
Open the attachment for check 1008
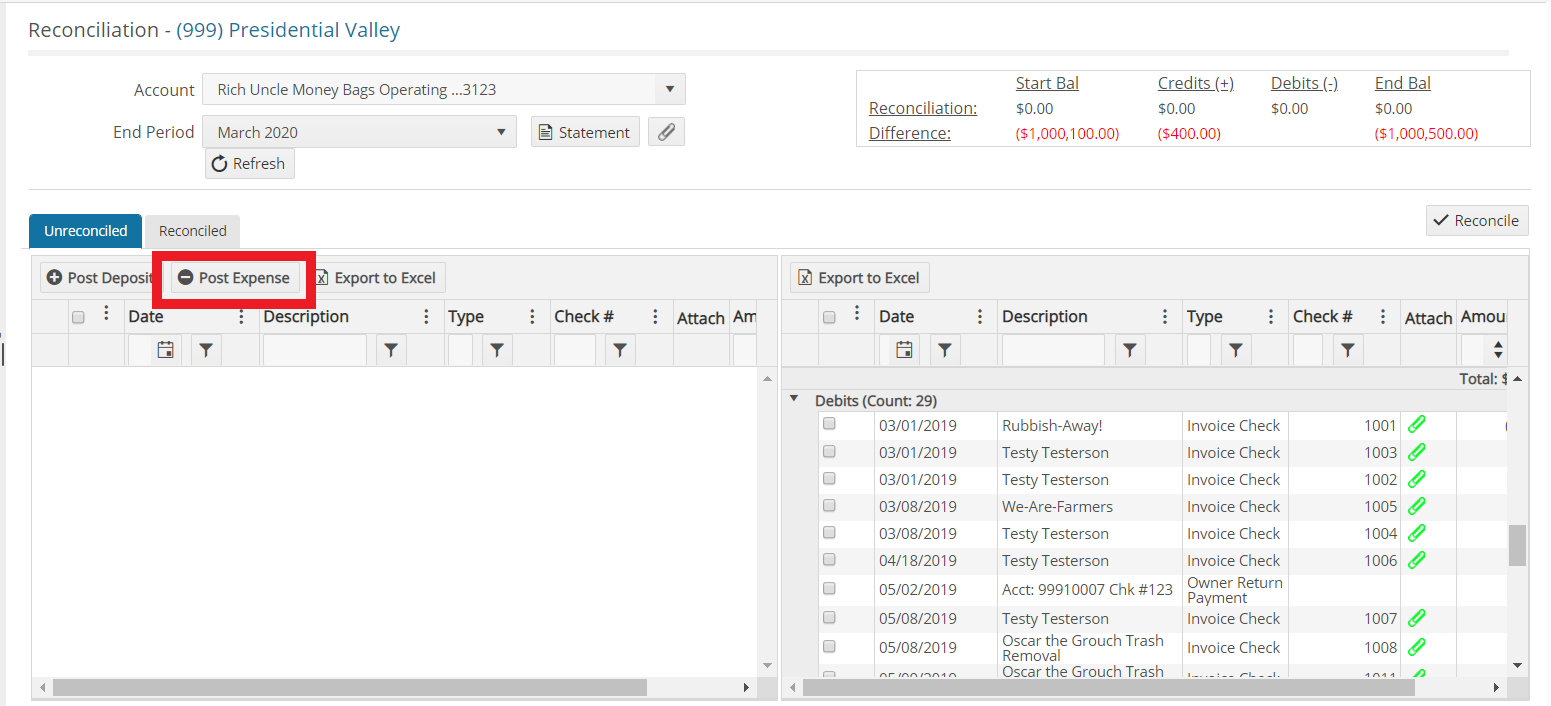point(1416,647)
